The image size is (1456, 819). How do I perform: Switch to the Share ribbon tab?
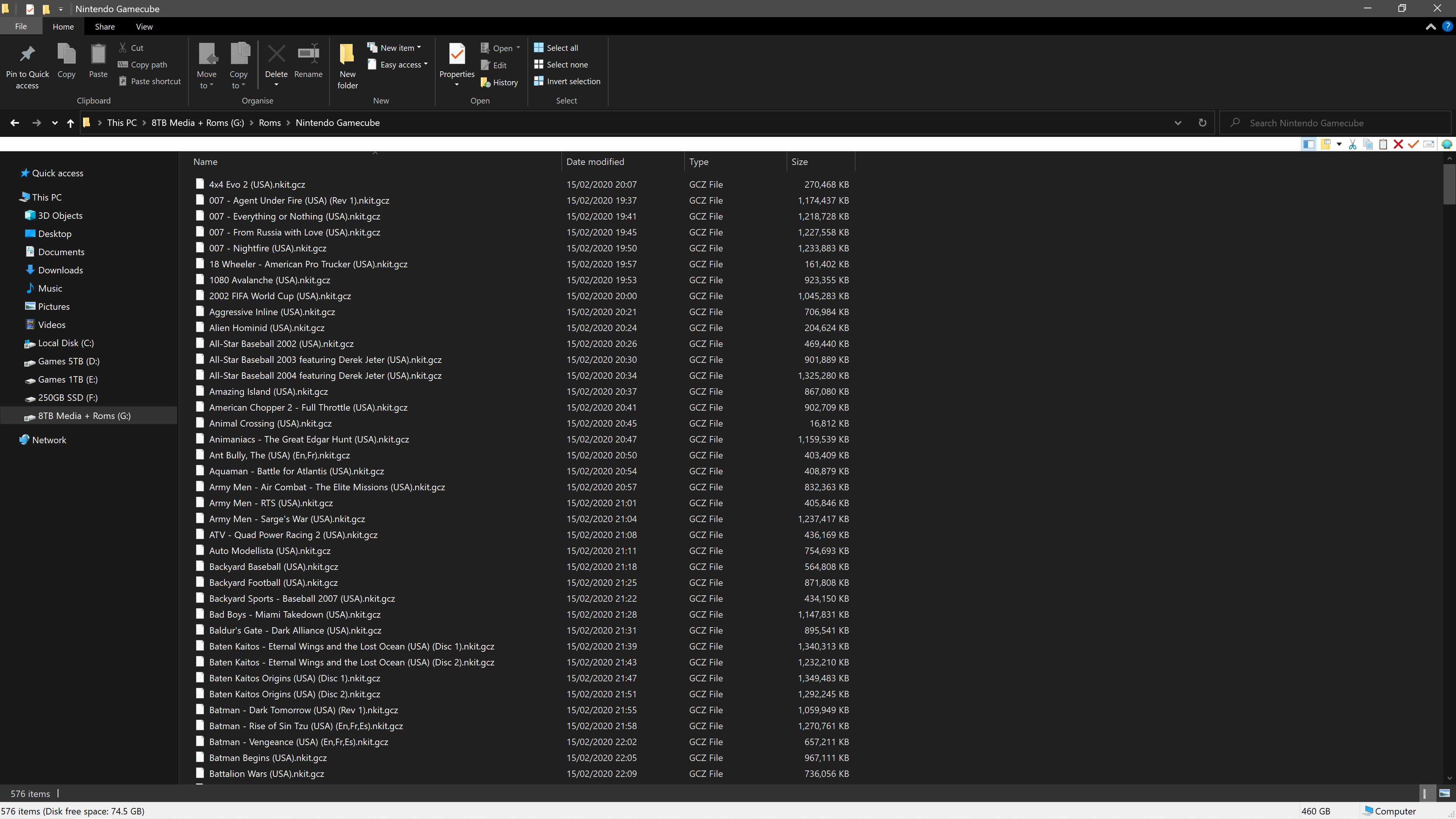click(x=105, y=27)
